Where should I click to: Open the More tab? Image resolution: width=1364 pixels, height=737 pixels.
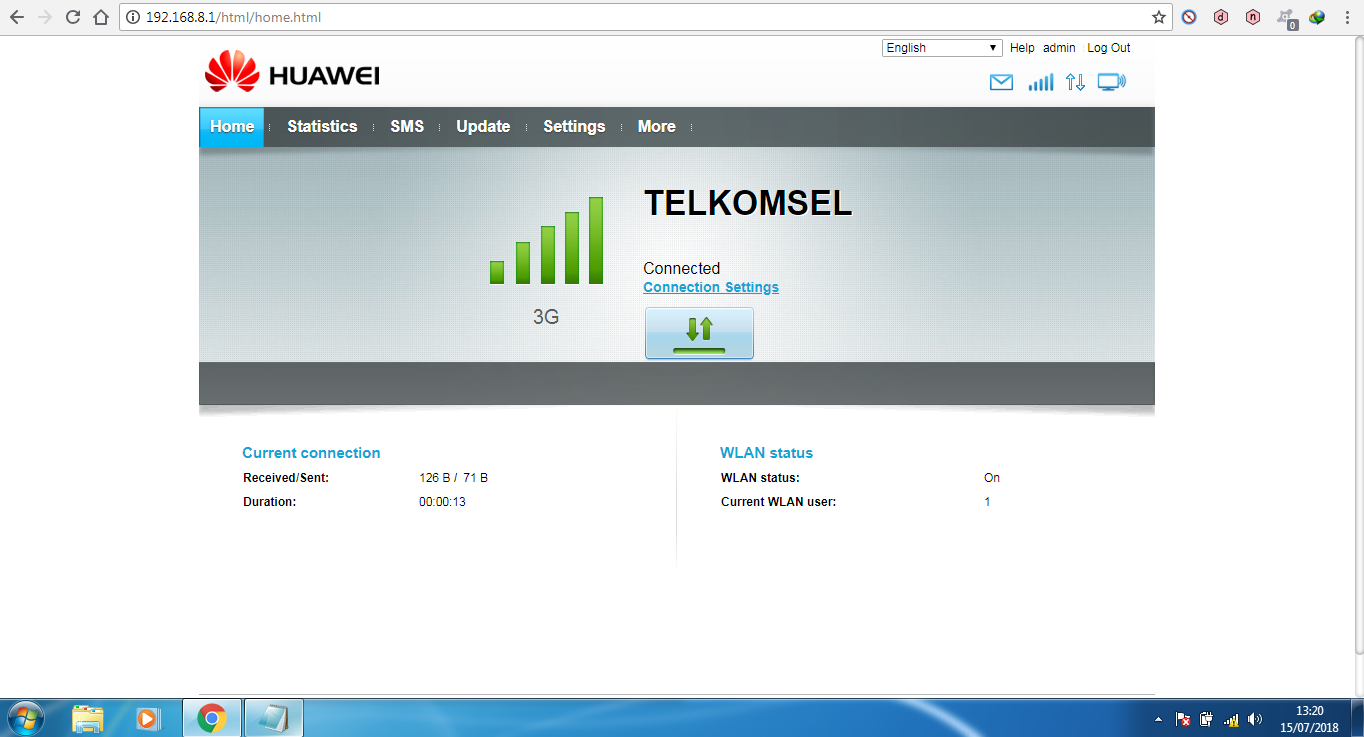(657, 127)
